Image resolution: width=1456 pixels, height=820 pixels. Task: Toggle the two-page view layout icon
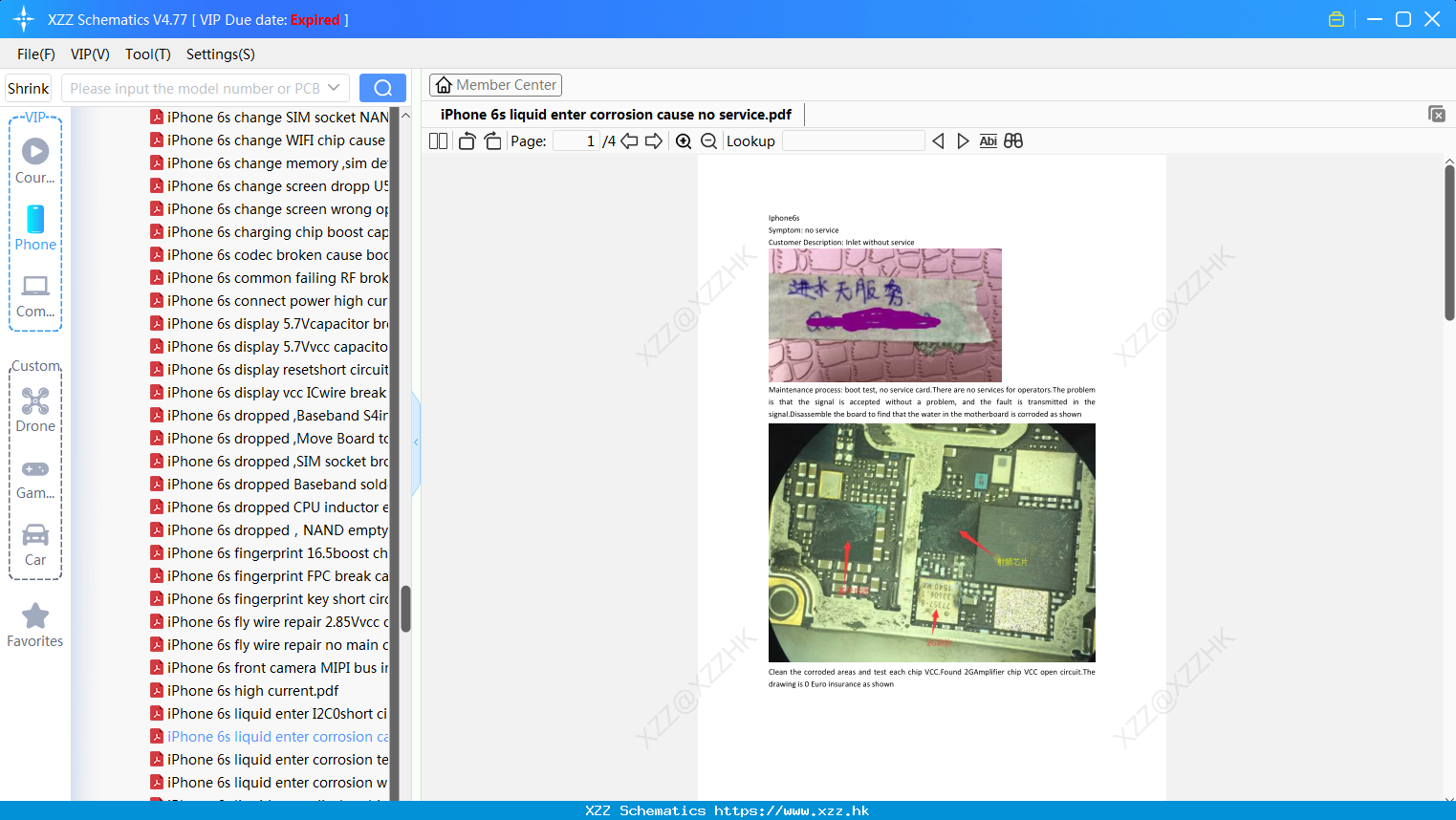[x=438, y=141]
